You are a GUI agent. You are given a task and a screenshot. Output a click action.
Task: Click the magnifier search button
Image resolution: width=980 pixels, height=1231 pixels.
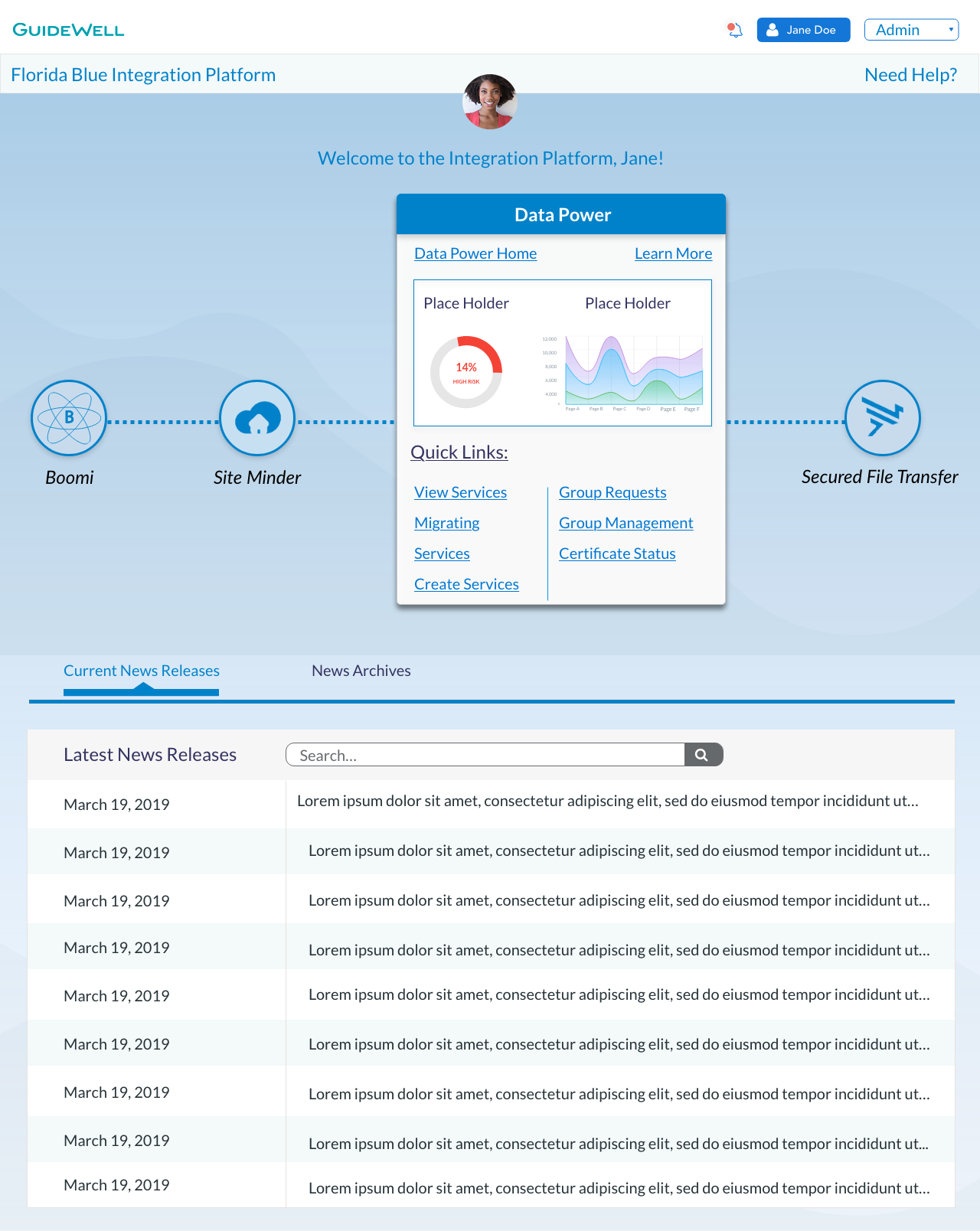click(x=703, y=755)
